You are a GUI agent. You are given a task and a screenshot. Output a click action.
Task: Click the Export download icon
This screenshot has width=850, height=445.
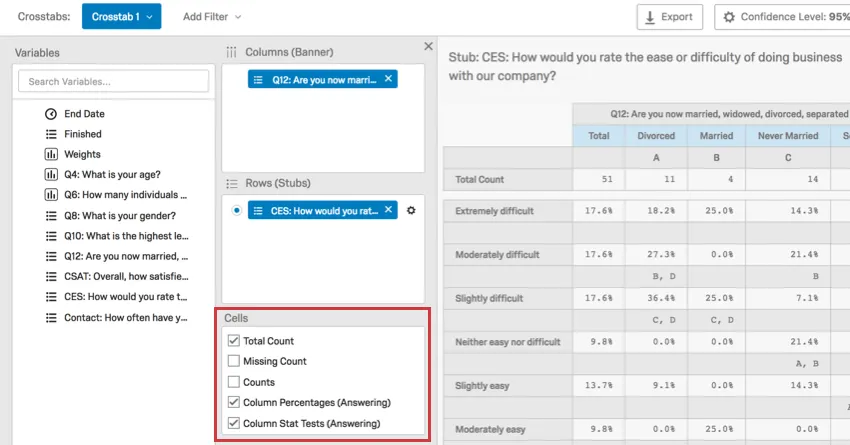point(650,17)
